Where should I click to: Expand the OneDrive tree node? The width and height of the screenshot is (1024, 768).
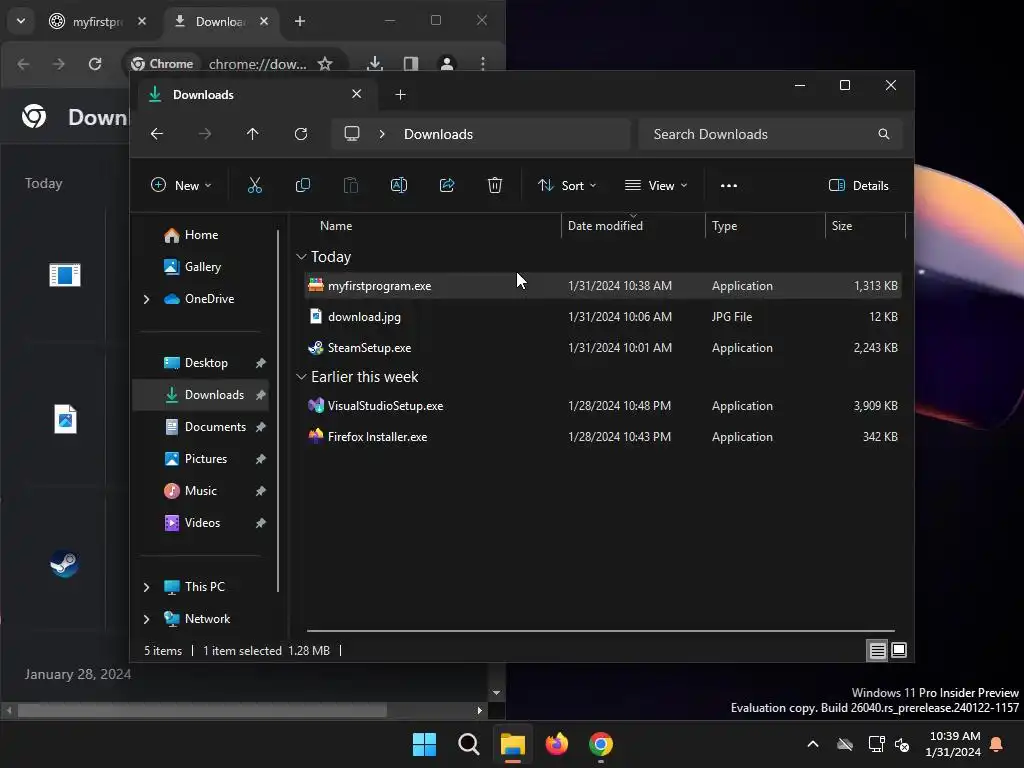click(146, 299)
